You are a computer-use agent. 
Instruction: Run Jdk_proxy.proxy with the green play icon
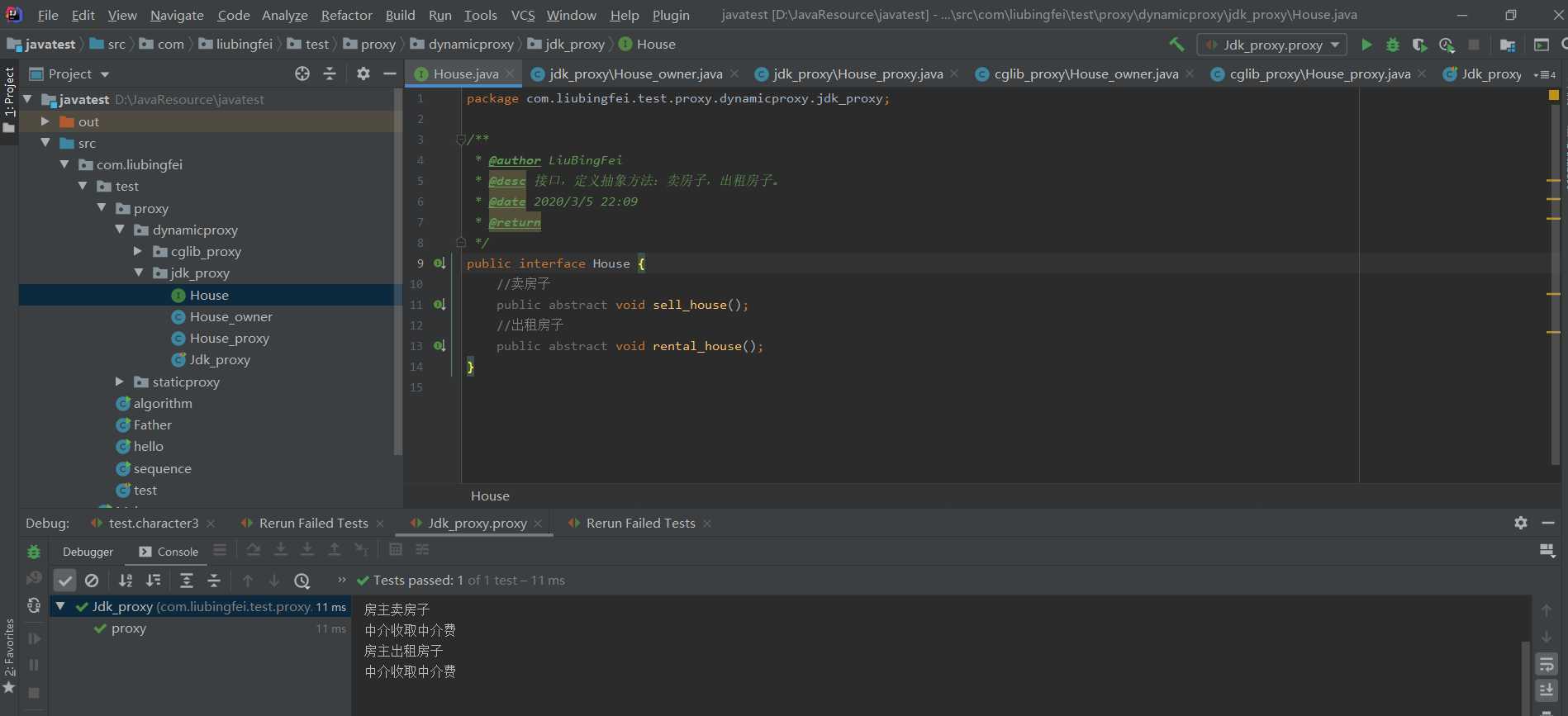click(1366, 45)
